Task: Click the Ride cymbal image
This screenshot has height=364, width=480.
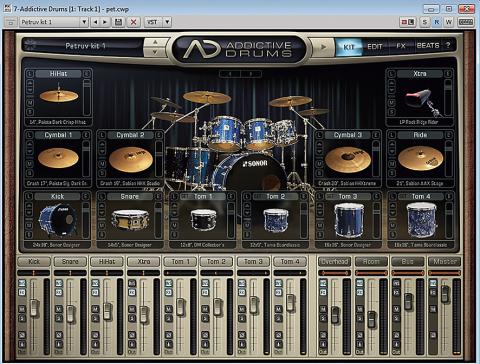Action: [x=420, y=158]
